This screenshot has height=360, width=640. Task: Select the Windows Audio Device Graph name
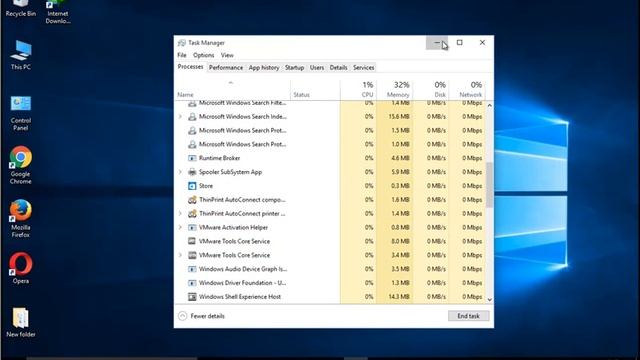[x=242, y=269]
